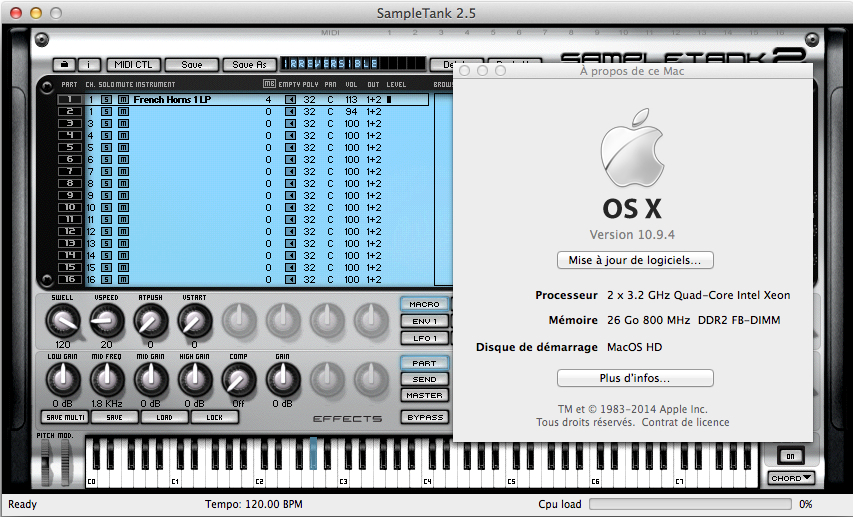Click the MID FREQ effect knob
The image size is (853, 517).
coord(107,380)
